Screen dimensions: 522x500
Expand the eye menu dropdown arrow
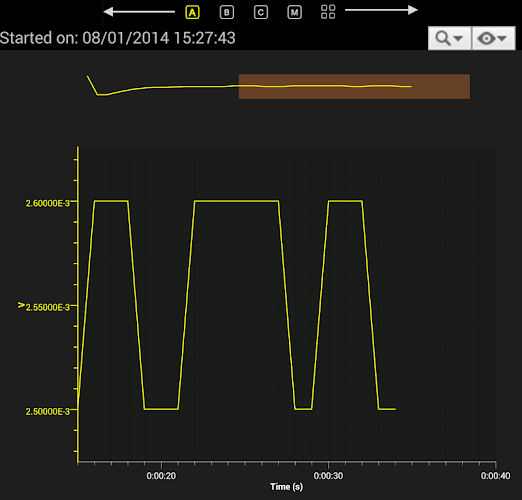502,38
